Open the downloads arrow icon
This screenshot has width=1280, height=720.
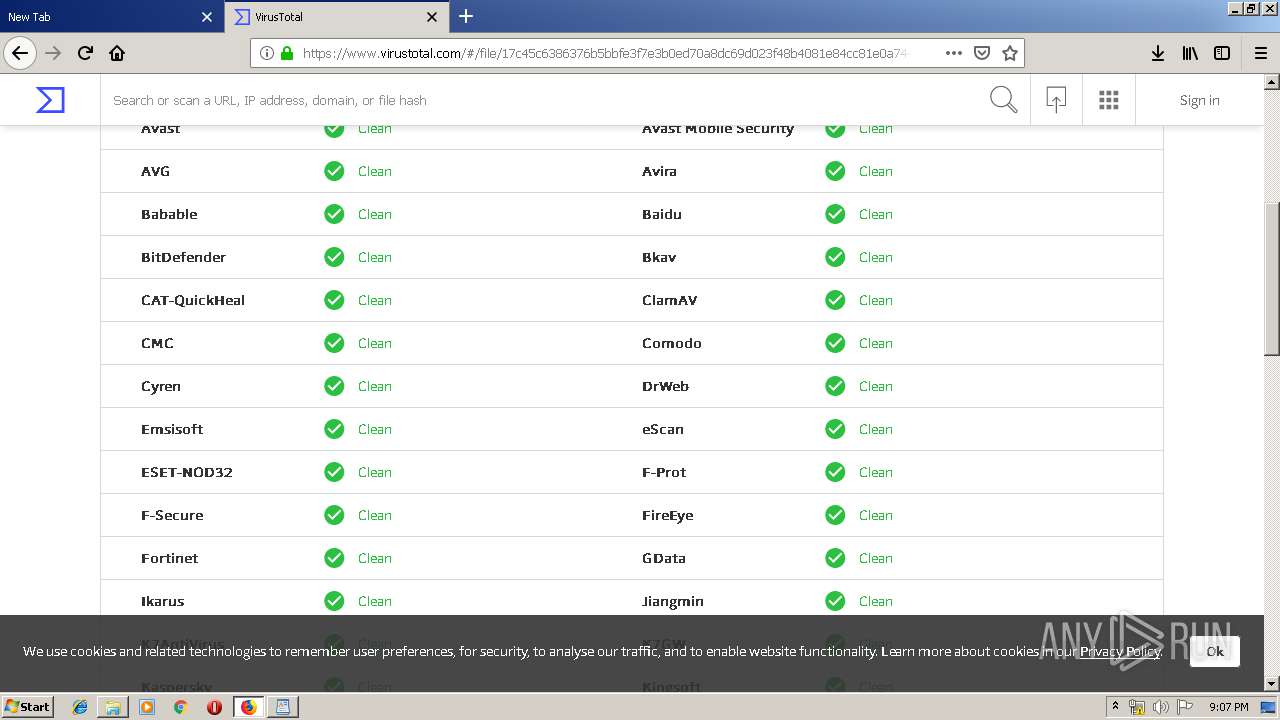click(x=1158, y=53)
